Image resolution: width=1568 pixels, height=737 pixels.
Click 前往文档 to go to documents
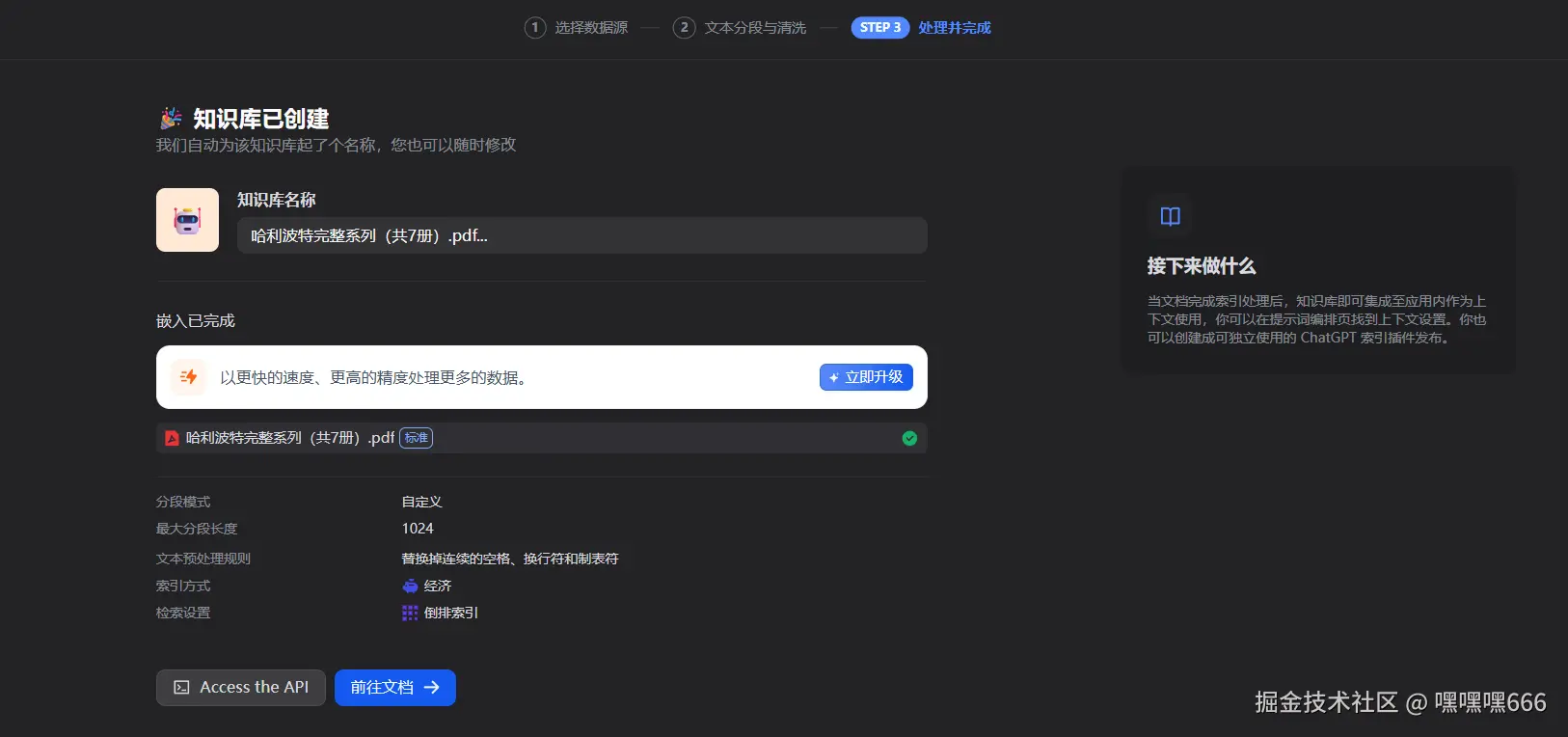[x=395, y=688]
